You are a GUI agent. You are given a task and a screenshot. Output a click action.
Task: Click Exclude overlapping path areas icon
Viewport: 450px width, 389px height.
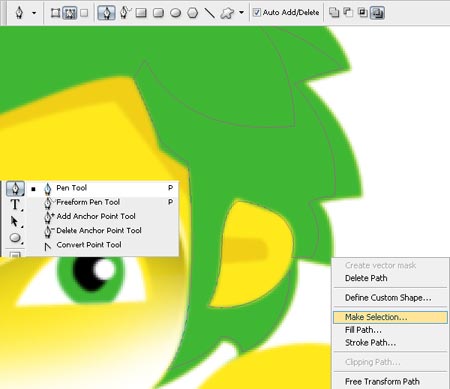(377, 13)
